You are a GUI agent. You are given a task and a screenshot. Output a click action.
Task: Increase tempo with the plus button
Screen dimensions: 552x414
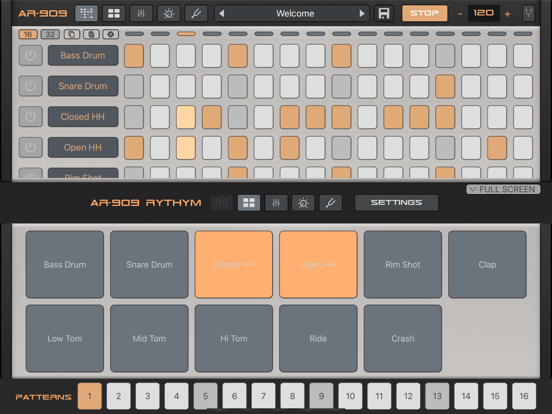coord(507,14)
